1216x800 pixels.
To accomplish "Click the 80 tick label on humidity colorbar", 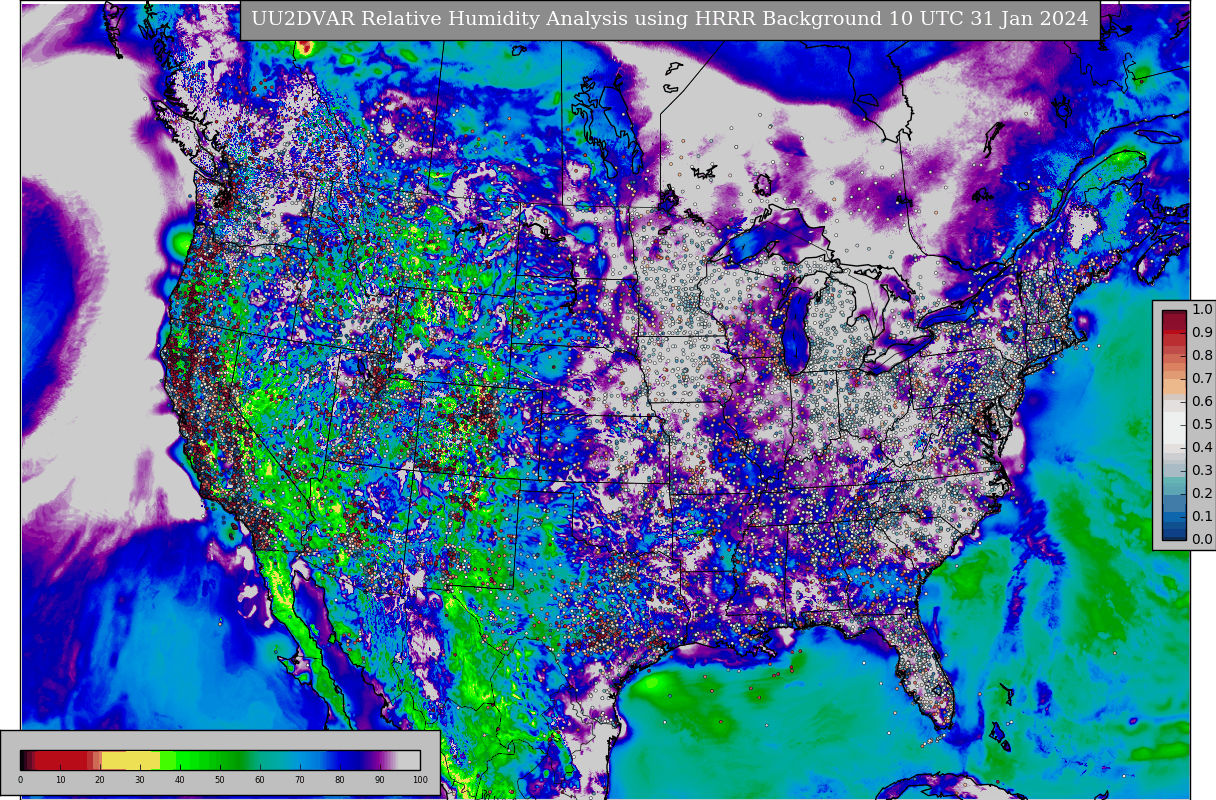I will [340, 780].
